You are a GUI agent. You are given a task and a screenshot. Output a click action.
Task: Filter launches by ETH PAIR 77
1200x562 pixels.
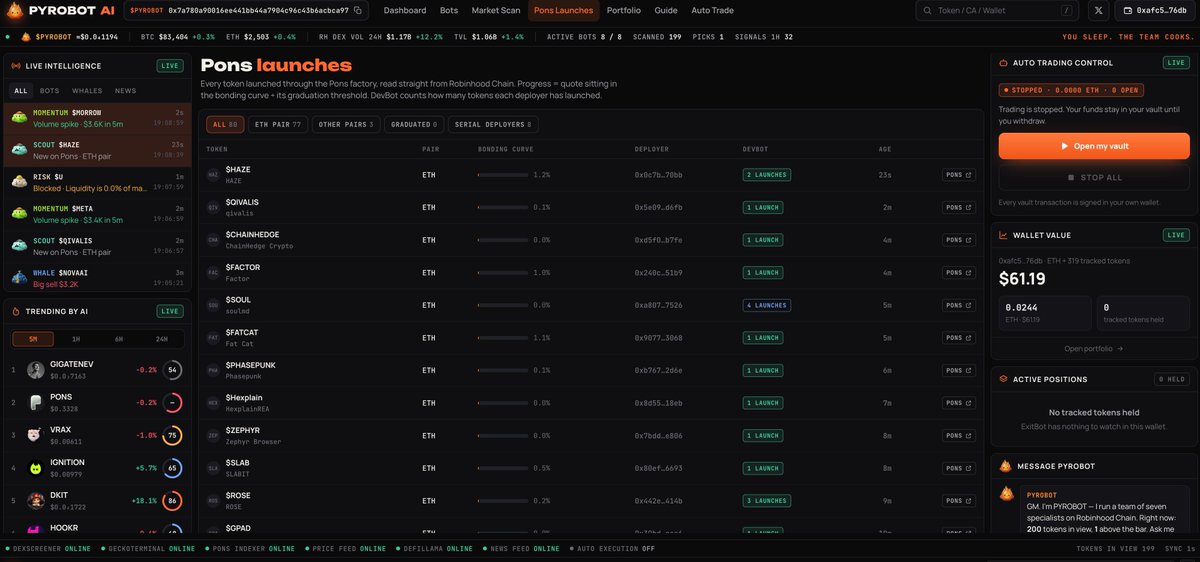(x=278, y=125)
